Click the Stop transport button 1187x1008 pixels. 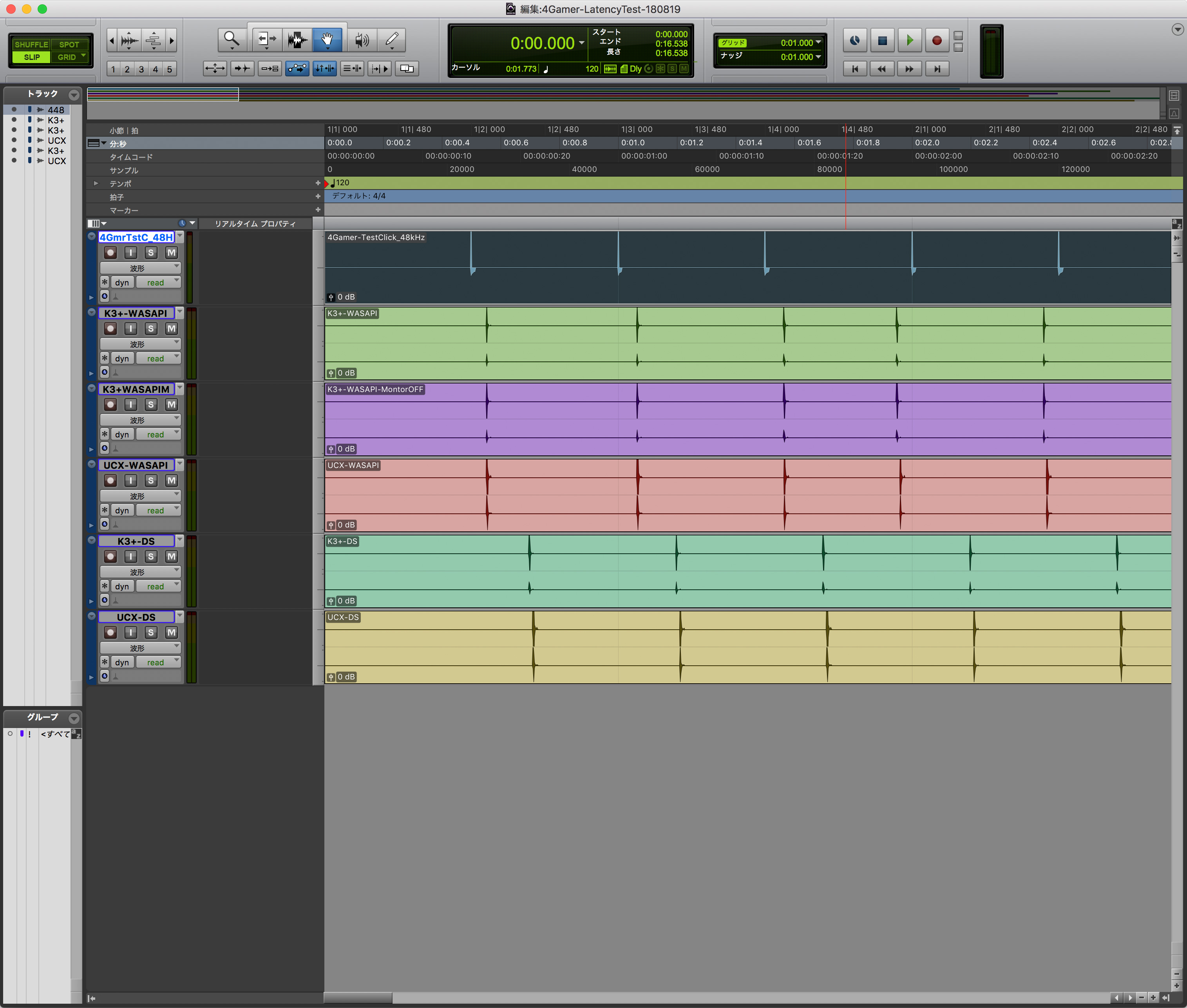882,41
